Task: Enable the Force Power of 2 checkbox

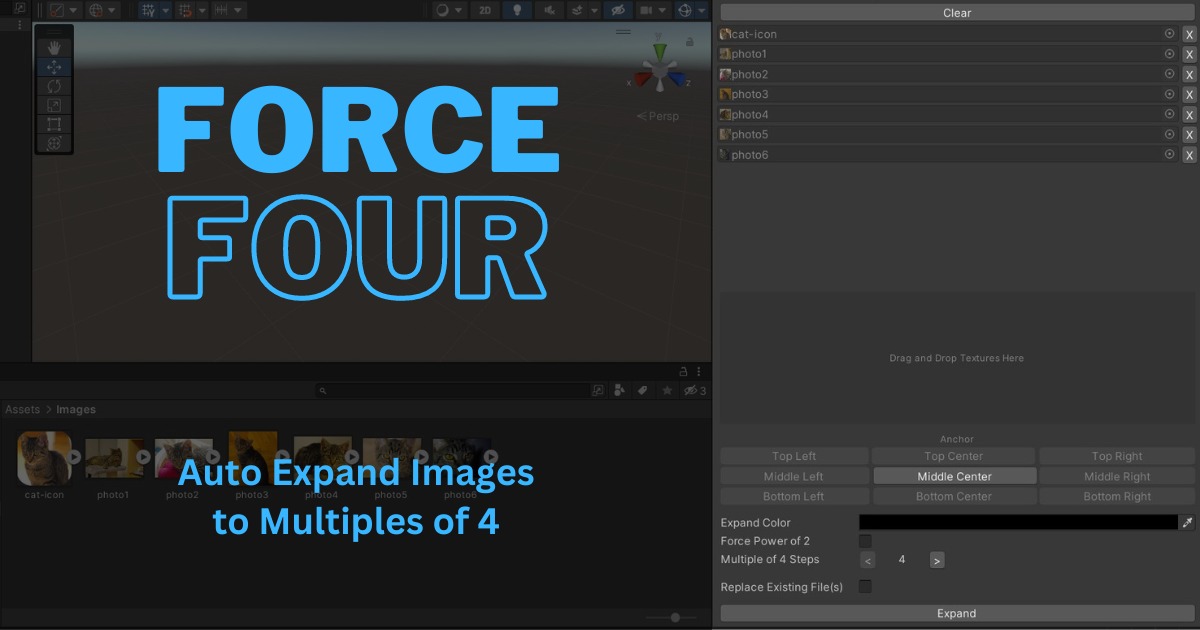Action: coord(864,540)
